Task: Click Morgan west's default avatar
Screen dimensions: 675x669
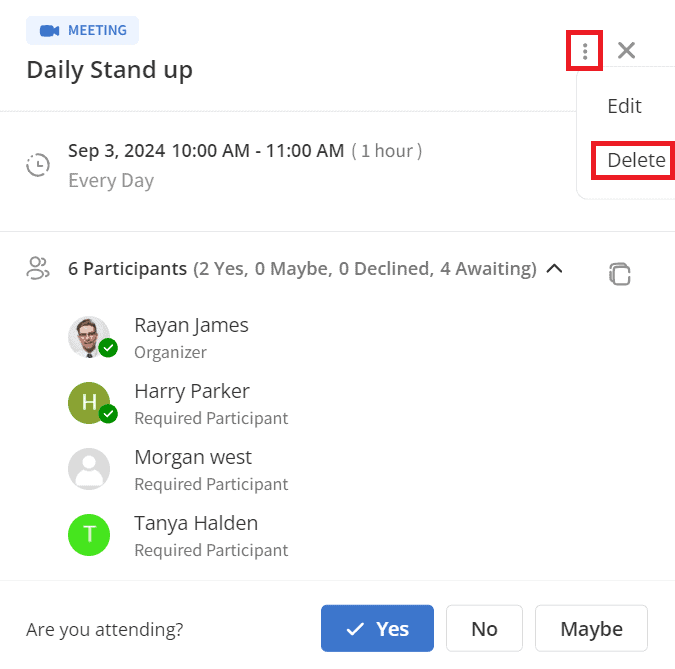Action: [89, 469]
